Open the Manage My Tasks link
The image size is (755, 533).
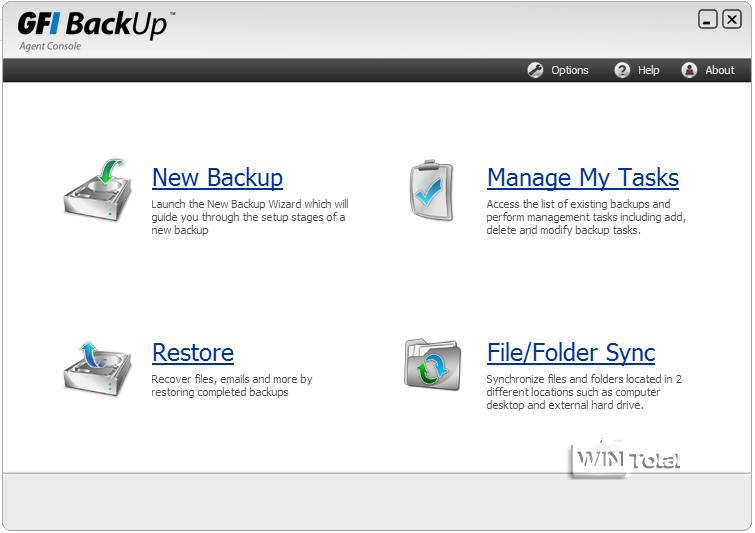pyautogui.click(x=582, y=178)
